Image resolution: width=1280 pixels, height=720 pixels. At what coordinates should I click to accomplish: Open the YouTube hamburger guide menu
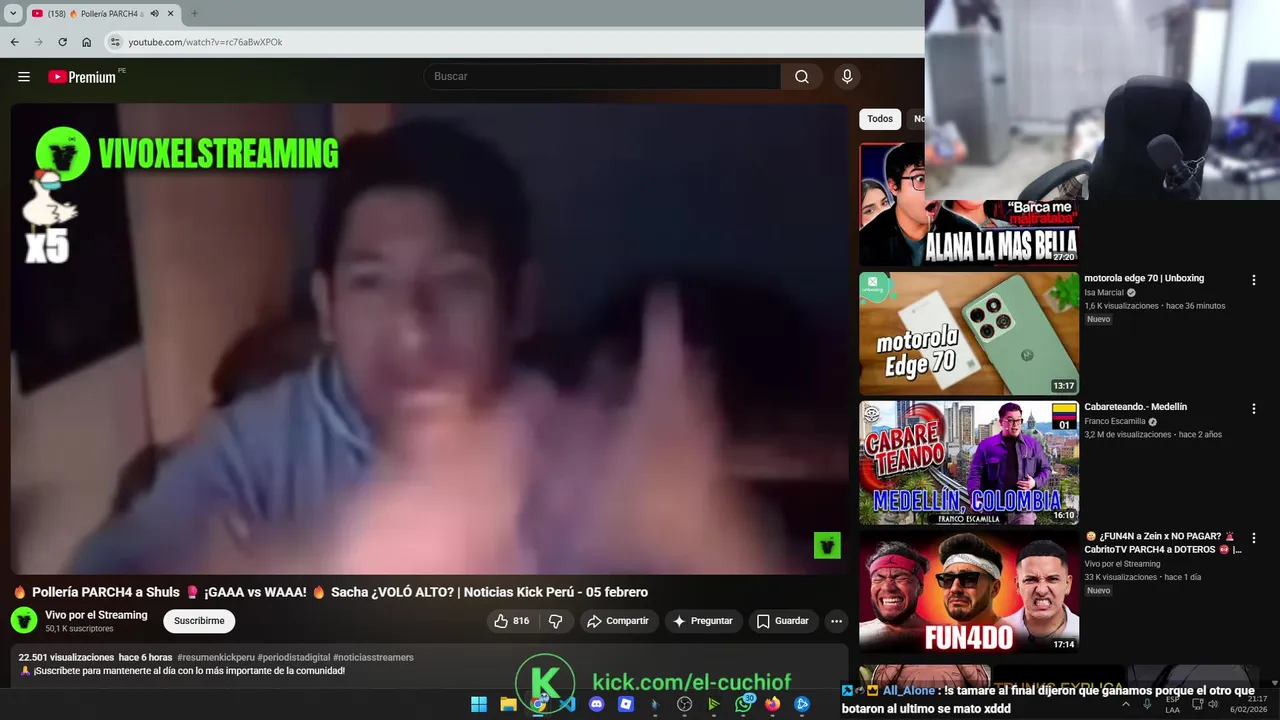click(24, 77)
